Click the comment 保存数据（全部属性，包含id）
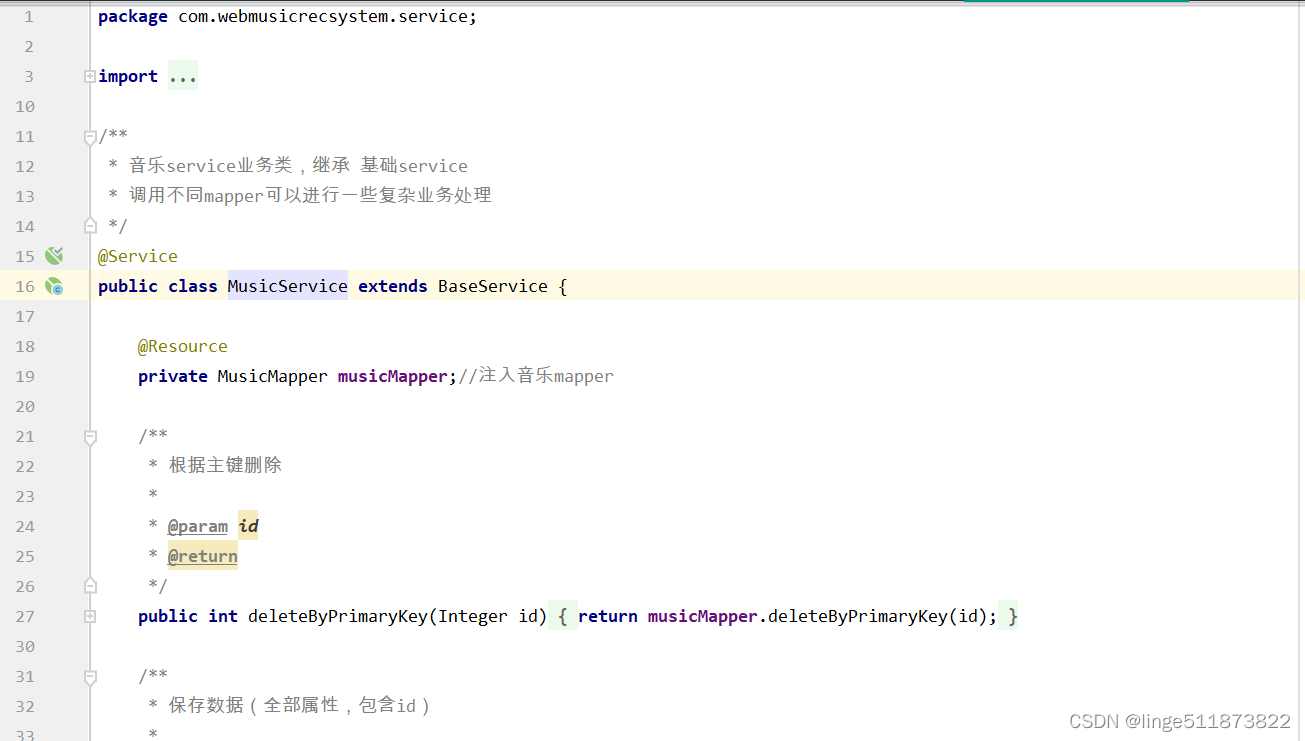 (300, 706)
